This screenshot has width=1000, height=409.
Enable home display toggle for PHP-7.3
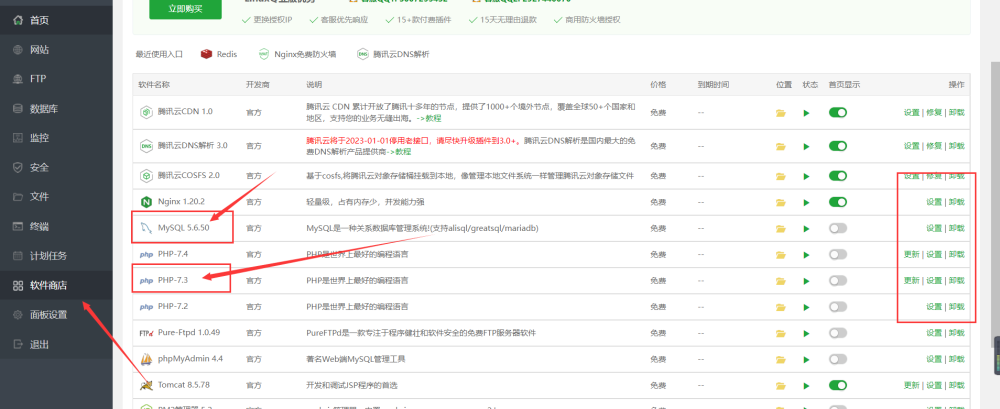coord(838,280)
